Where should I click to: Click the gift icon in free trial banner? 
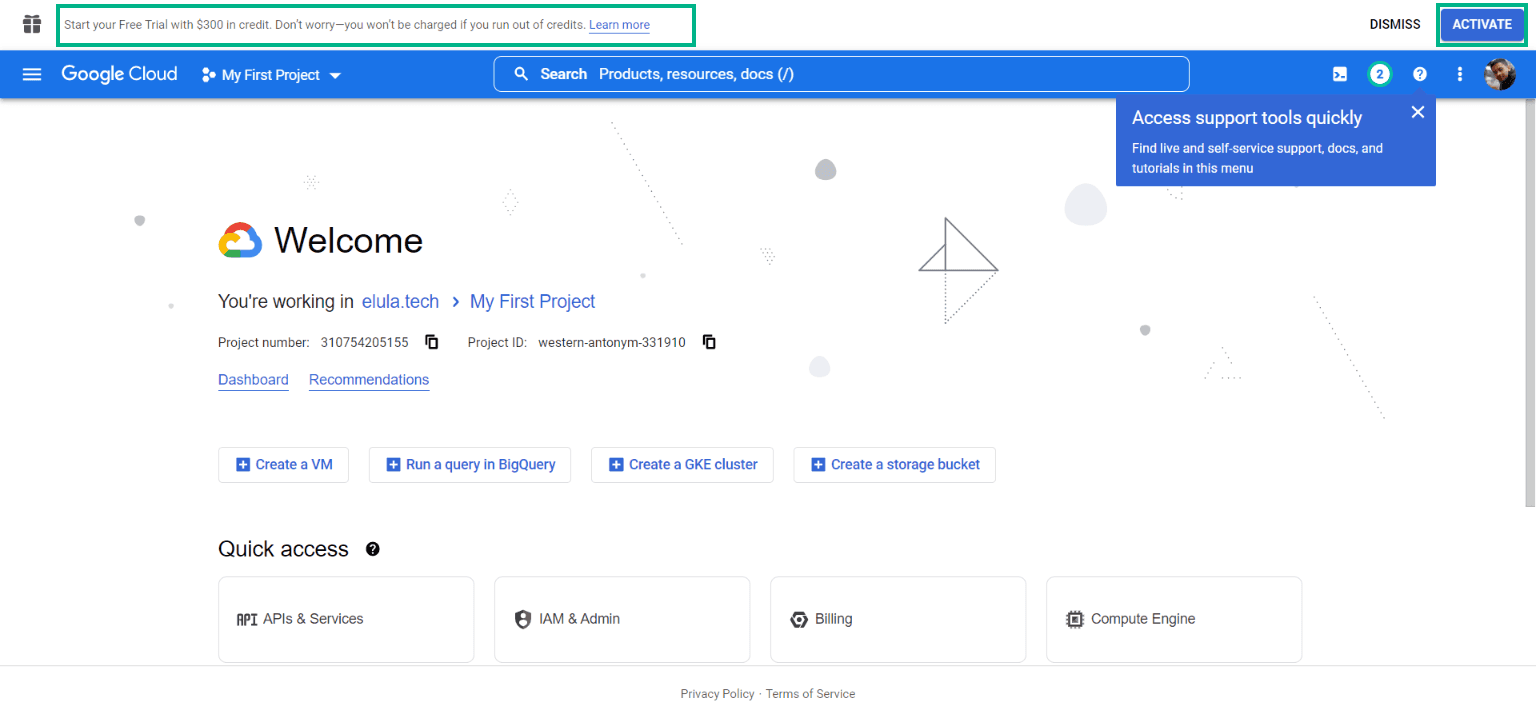32,24
